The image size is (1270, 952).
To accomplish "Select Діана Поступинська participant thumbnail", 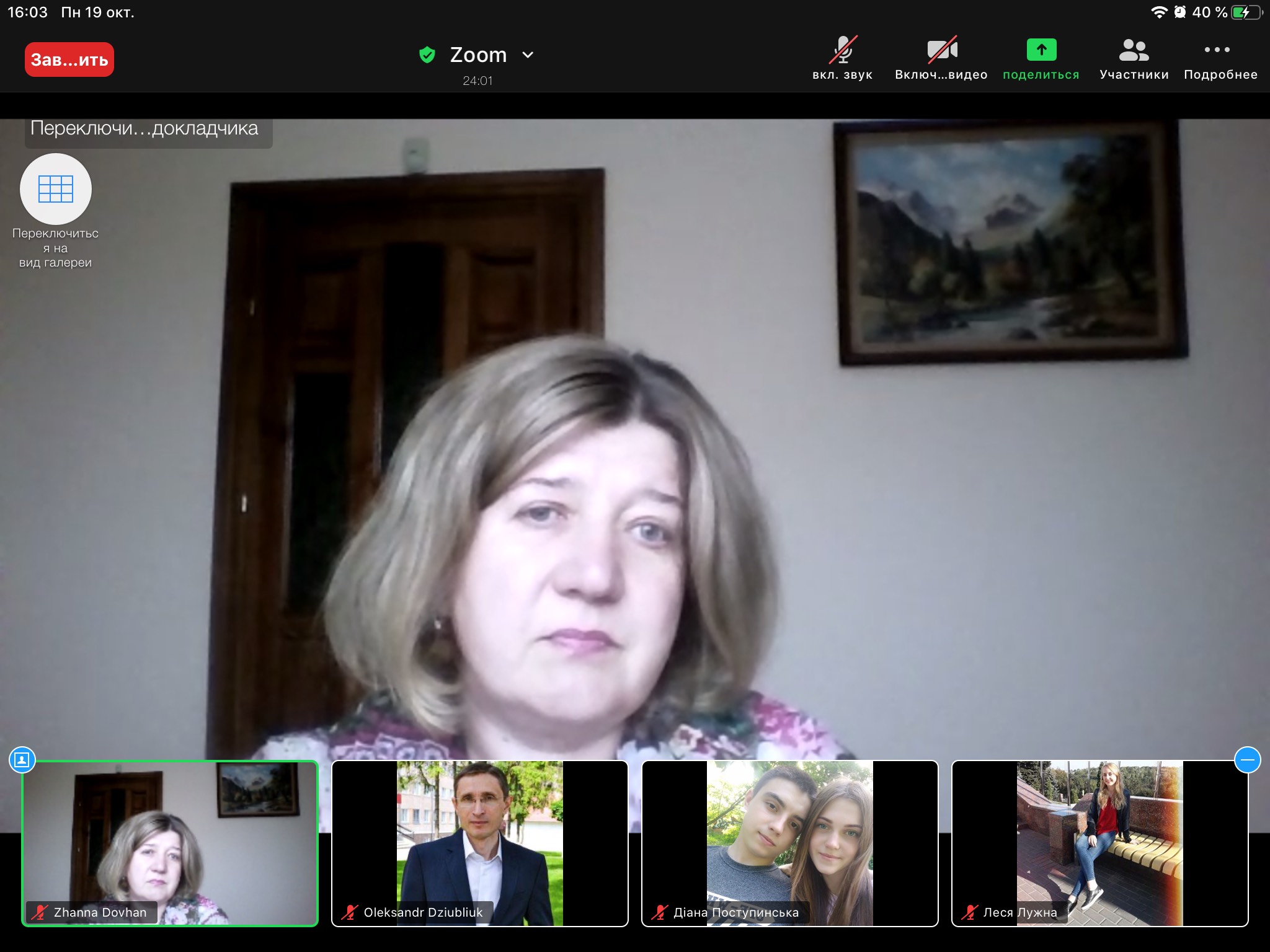I will pyautogui.click(x=790, y=844).
